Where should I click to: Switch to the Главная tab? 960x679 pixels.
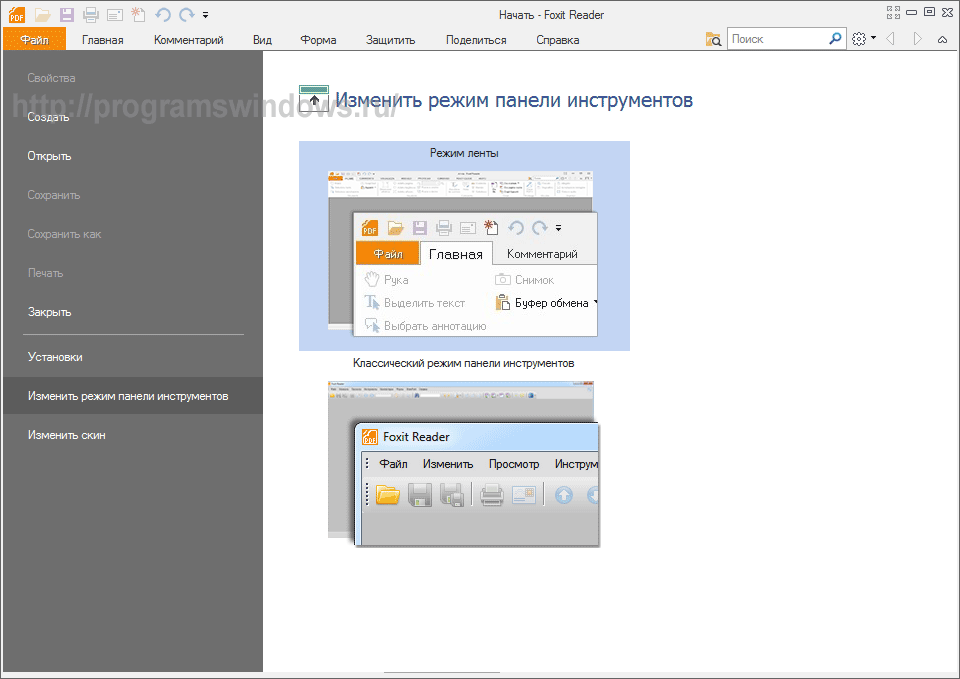pos(103,40)
